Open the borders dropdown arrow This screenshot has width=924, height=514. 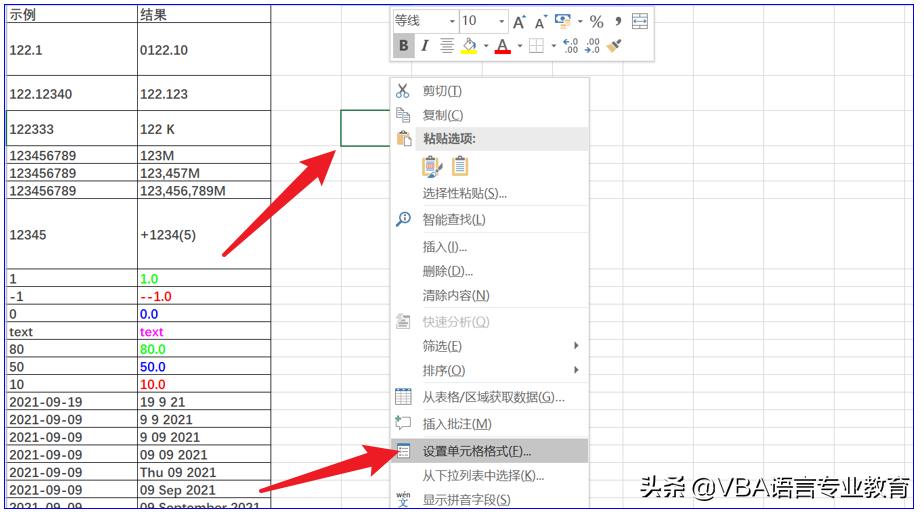(553, 45)
